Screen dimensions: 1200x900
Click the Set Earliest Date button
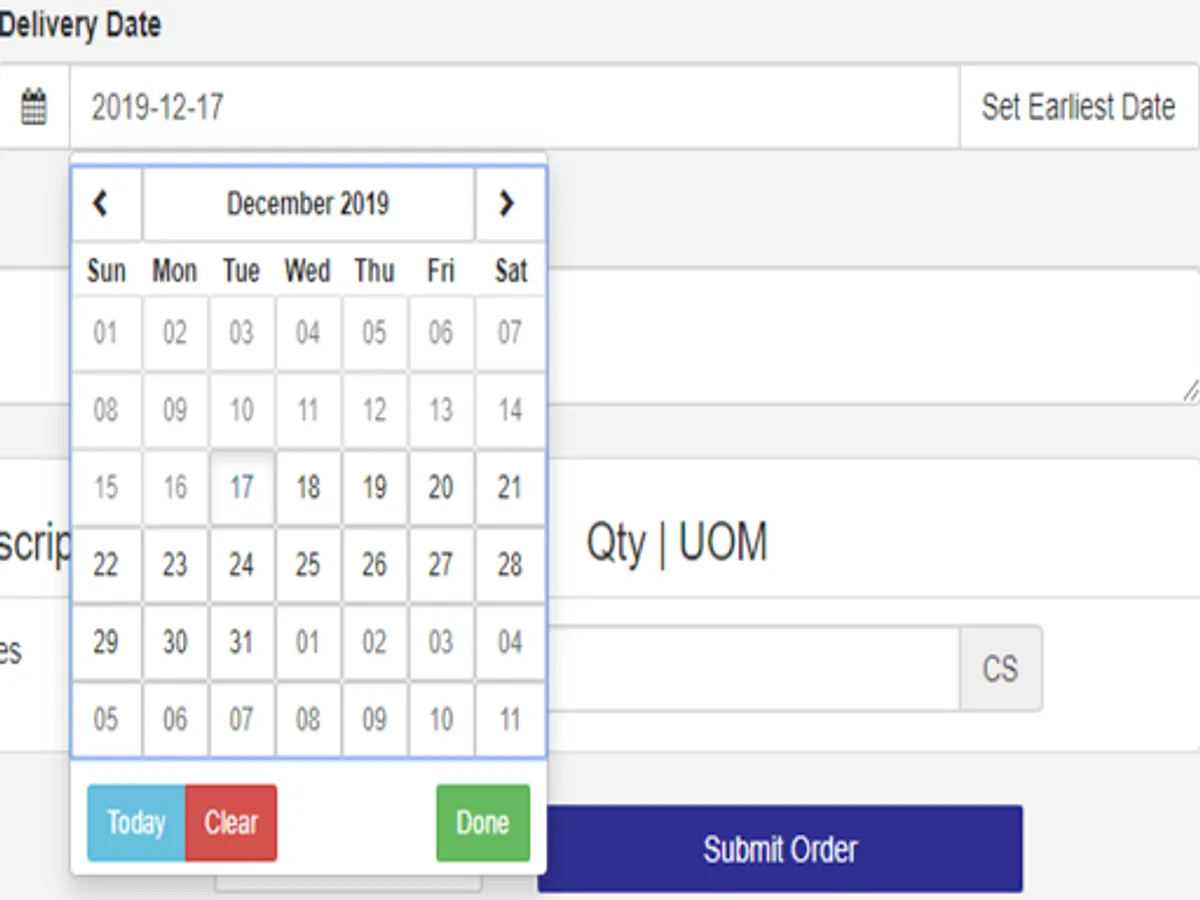(1078, 107)
